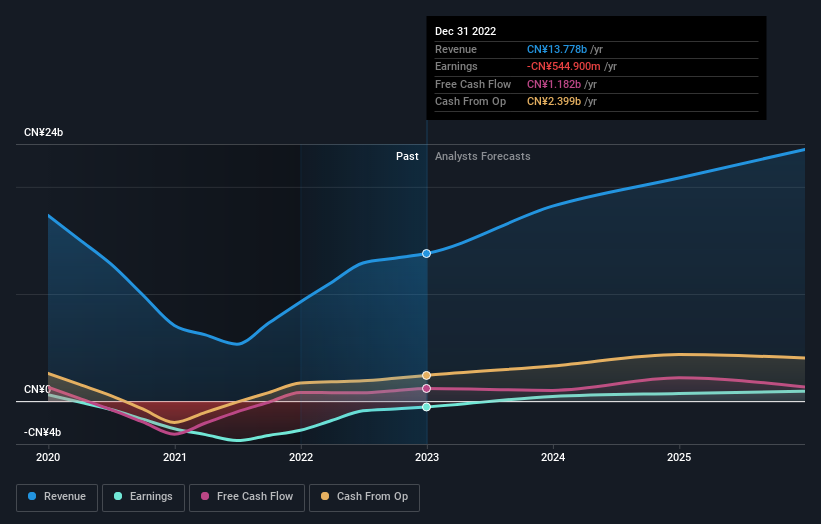821x524 pixels.
Task: Toggle the Cash From Op legend button
Action: coord(364,497)
